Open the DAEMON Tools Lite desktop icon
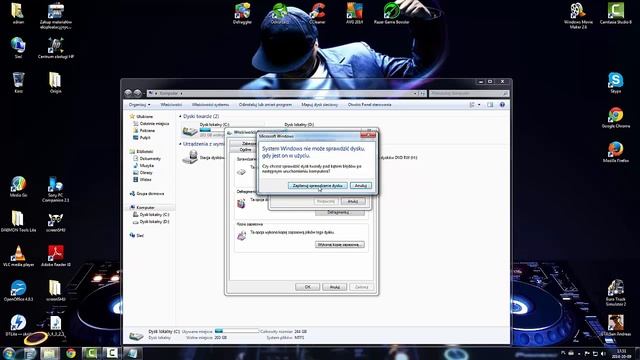Image resolution: width=640 pixels, height=360 pixels. [18, 222]
